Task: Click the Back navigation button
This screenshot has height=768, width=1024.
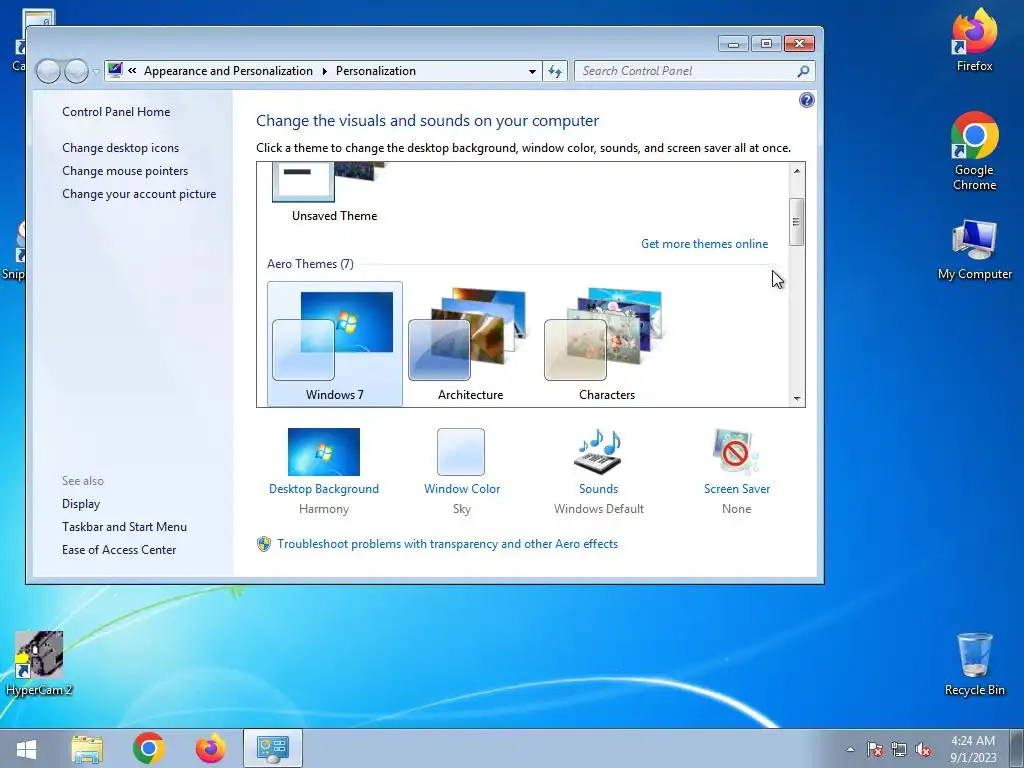Action: coord(48,71)
